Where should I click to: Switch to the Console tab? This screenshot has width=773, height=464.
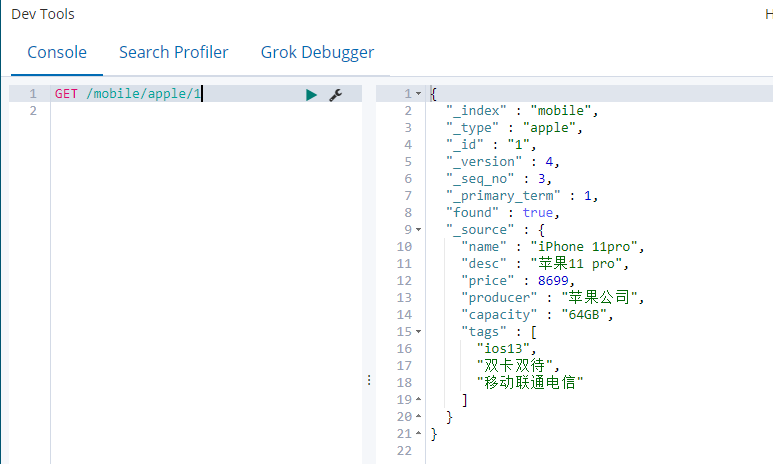(57, 52)
